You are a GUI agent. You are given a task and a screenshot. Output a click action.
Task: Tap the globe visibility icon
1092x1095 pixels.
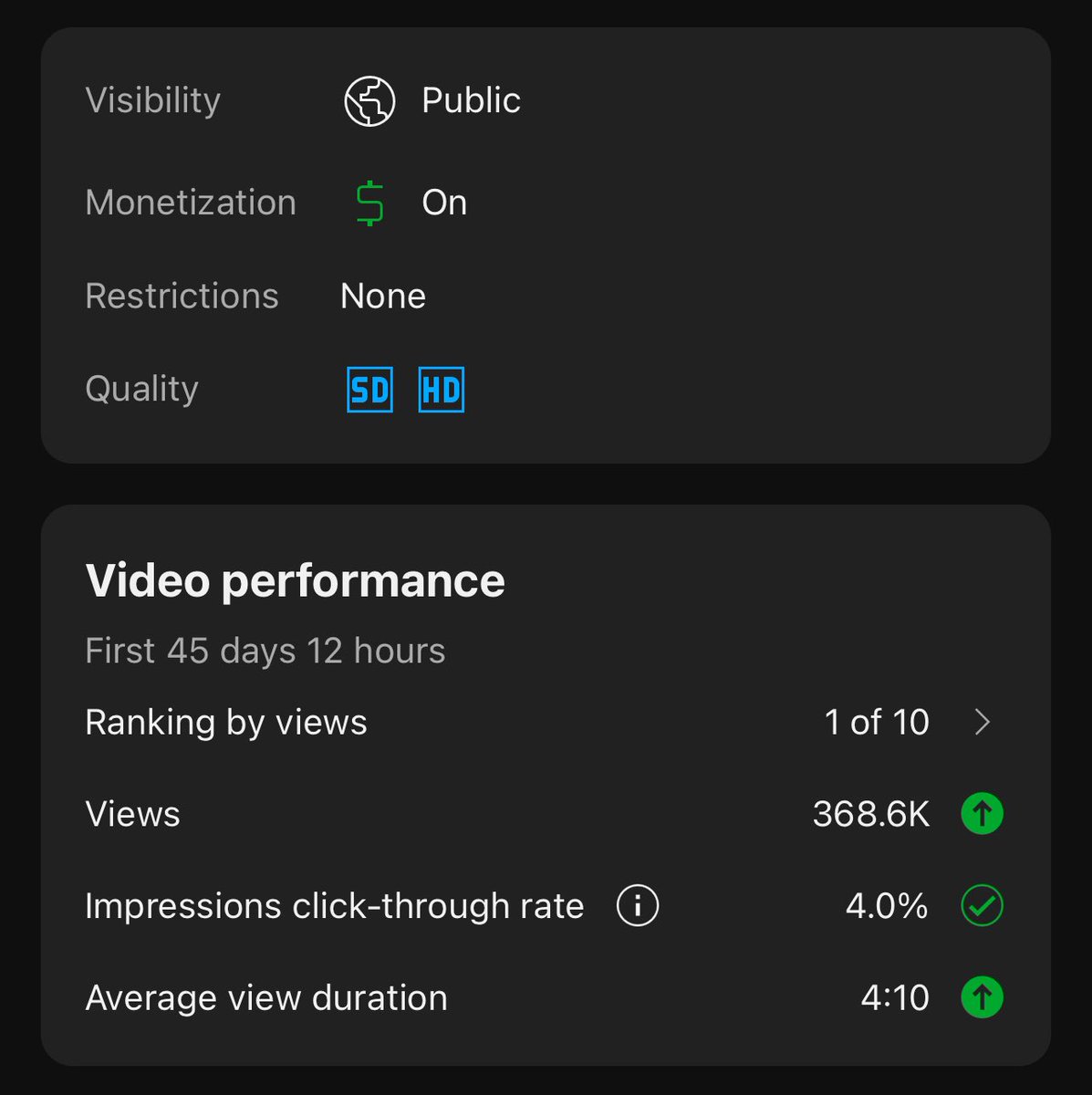(x=369, y=100)
